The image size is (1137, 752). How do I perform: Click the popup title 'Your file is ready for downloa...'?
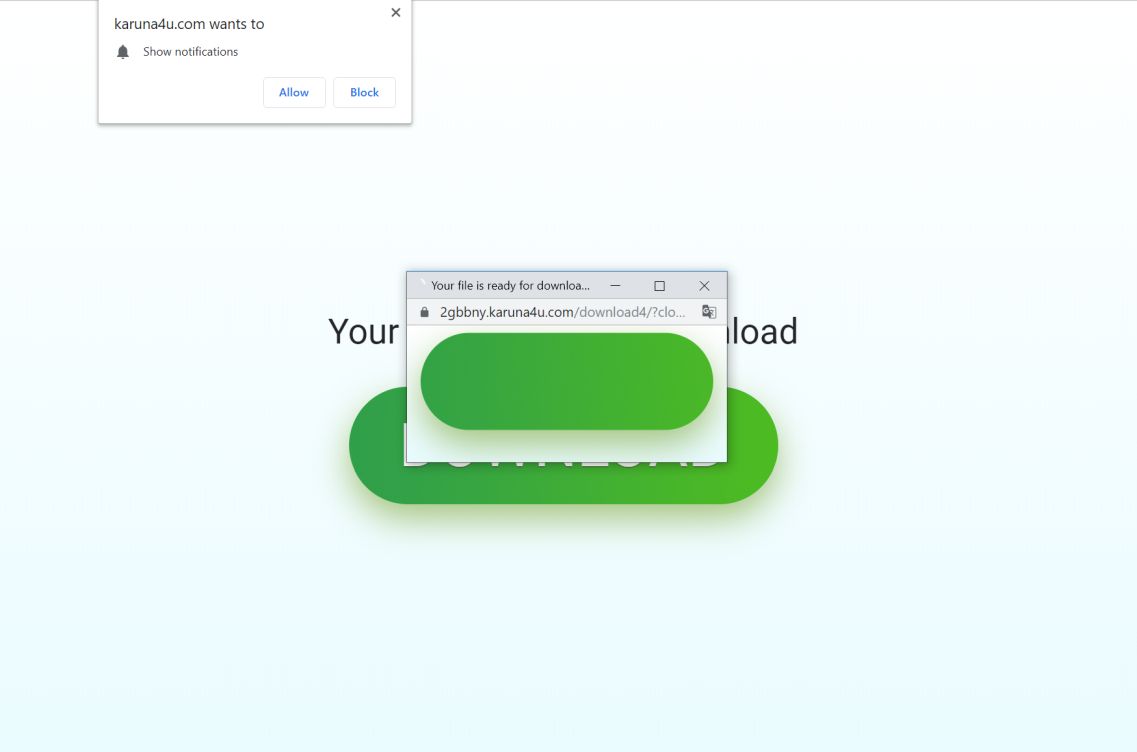pos(510,286)
